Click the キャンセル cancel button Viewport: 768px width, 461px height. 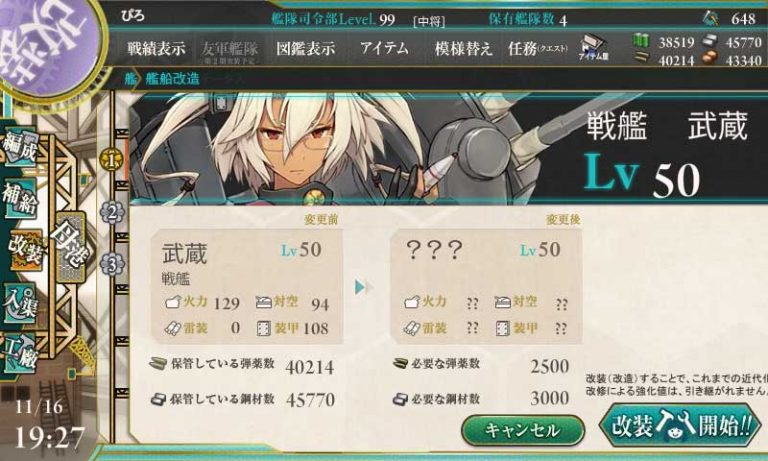pos(523,430)
